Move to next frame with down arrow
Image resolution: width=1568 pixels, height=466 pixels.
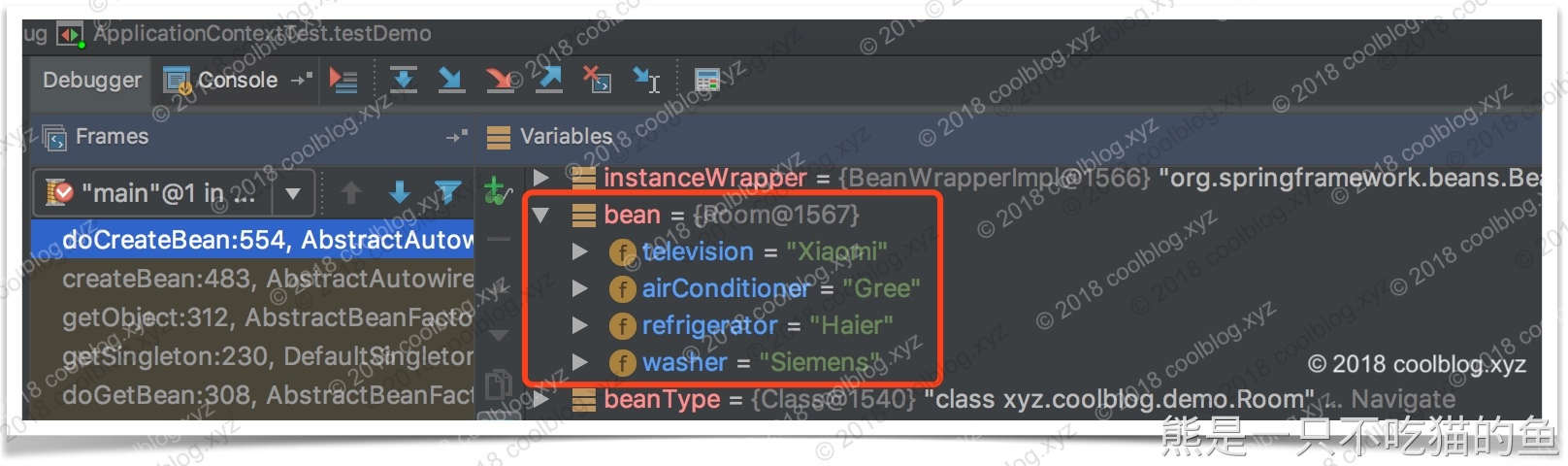(399, 193)
